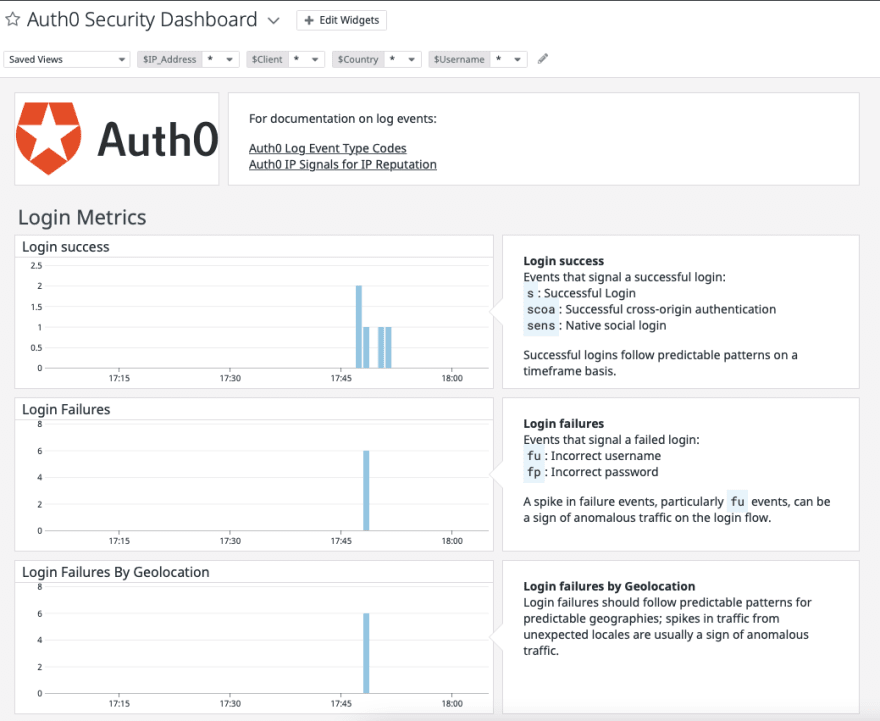The width and height of the screenshot is (880, 721).
Task: Expand the $Username variable dropdown
Action: 517,59
